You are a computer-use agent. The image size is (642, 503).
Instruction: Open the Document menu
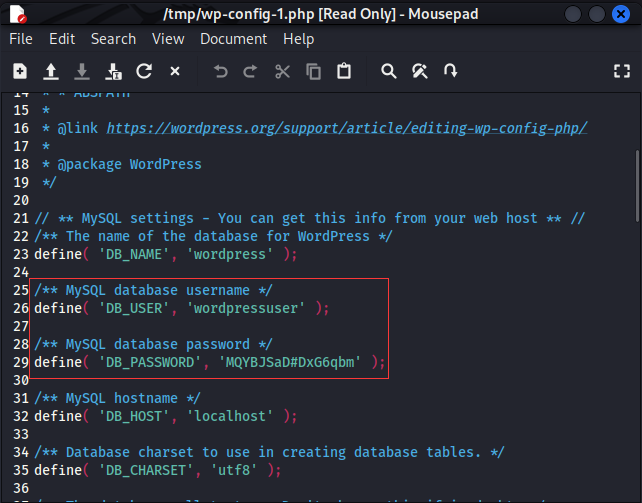tap(233, 39)
